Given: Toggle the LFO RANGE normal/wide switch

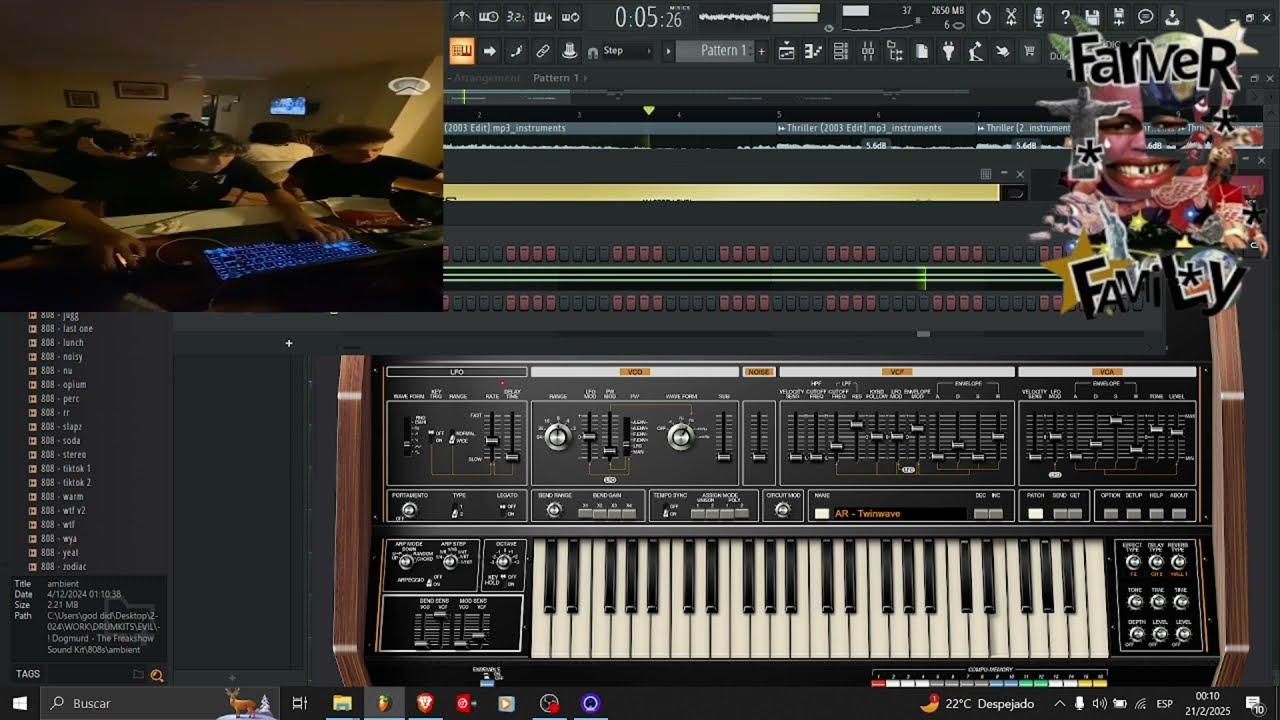Looking at the screenshot, I should tap(452, 438).
